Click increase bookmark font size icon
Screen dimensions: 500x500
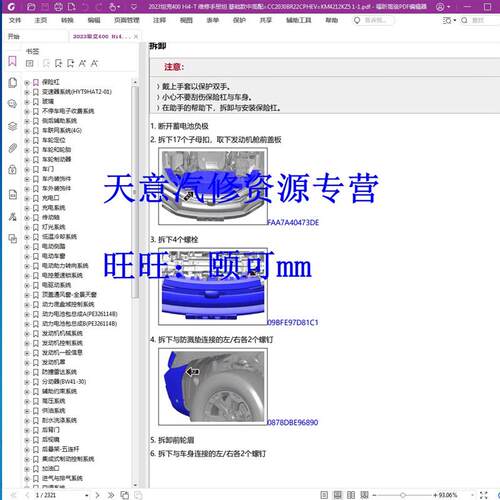pyautogui.click(x=82, y=63)
